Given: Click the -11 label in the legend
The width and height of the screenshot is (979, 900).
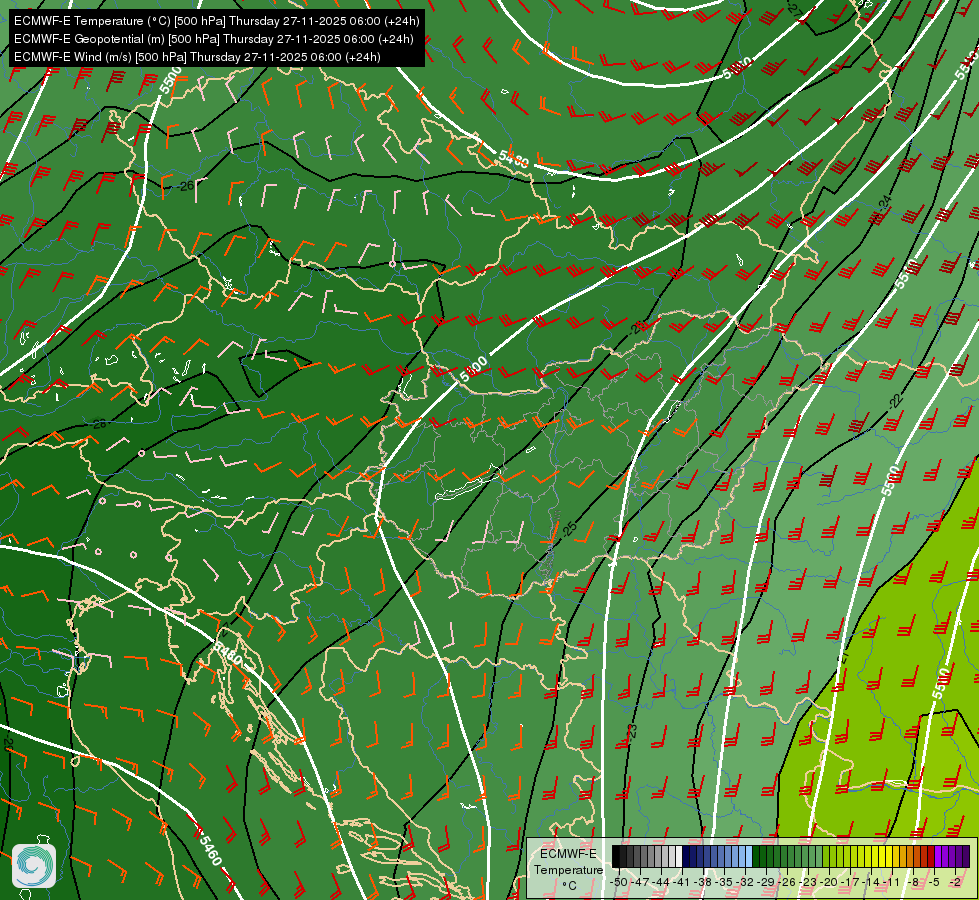Looking at the screenshot, I should pos(892,883).
